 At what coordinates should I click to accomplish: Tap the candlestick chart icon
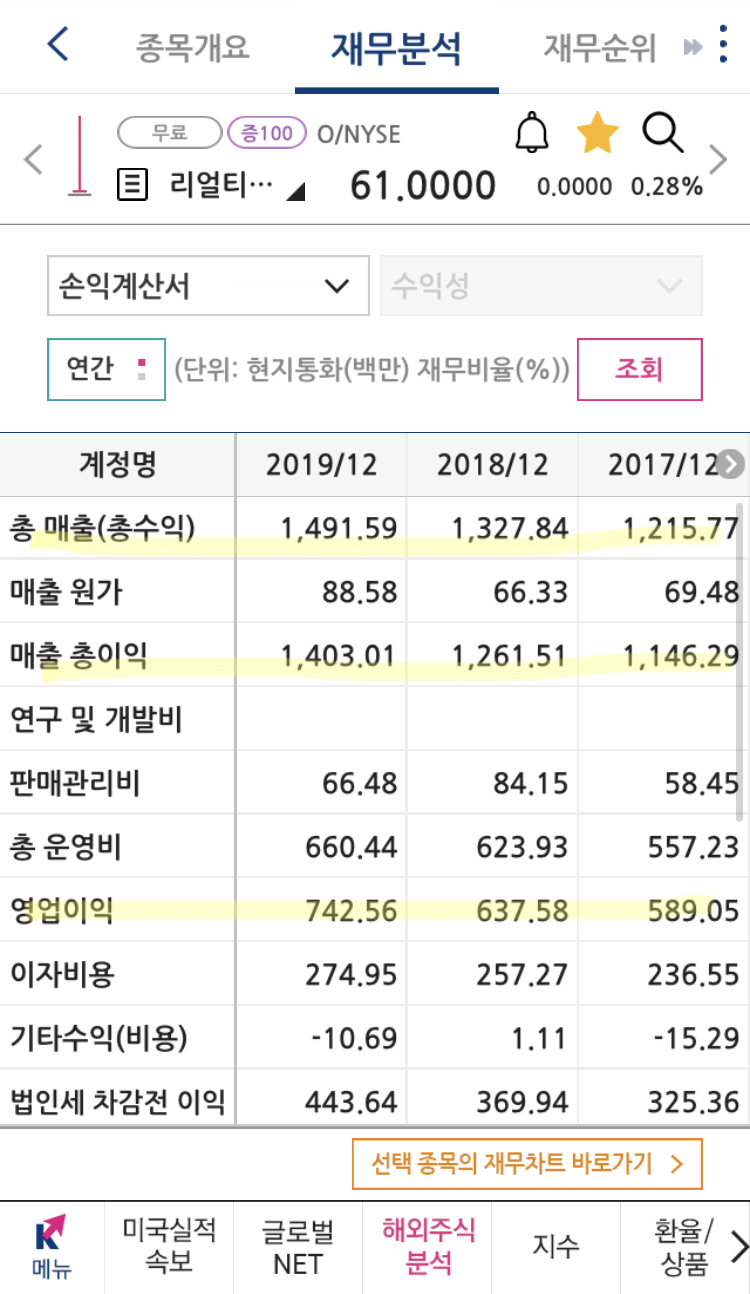(x=79, y=156)
